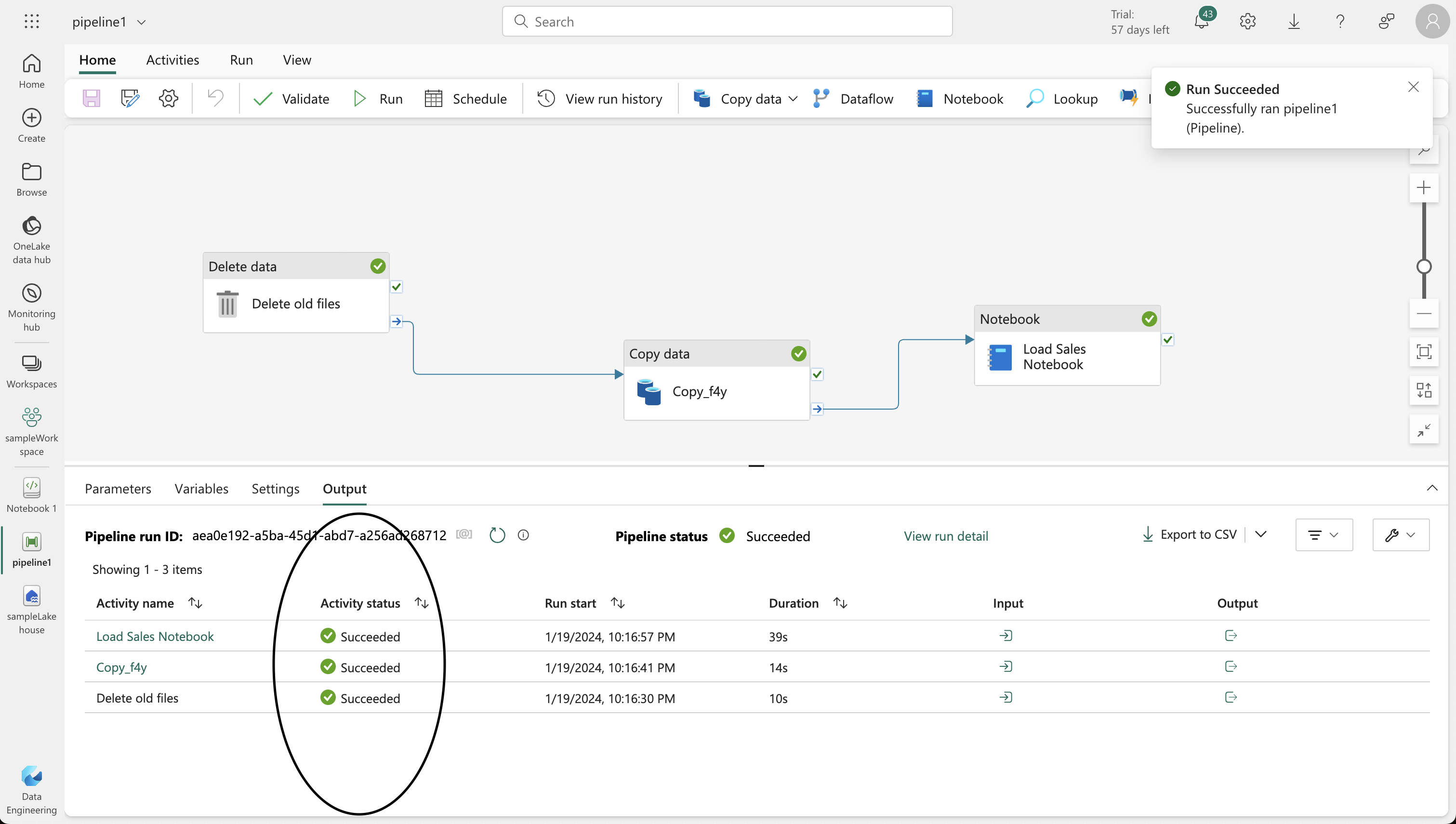This screenshot has width=1456, height=824.
Task: Click the View run history button
Action: (599, 98)
